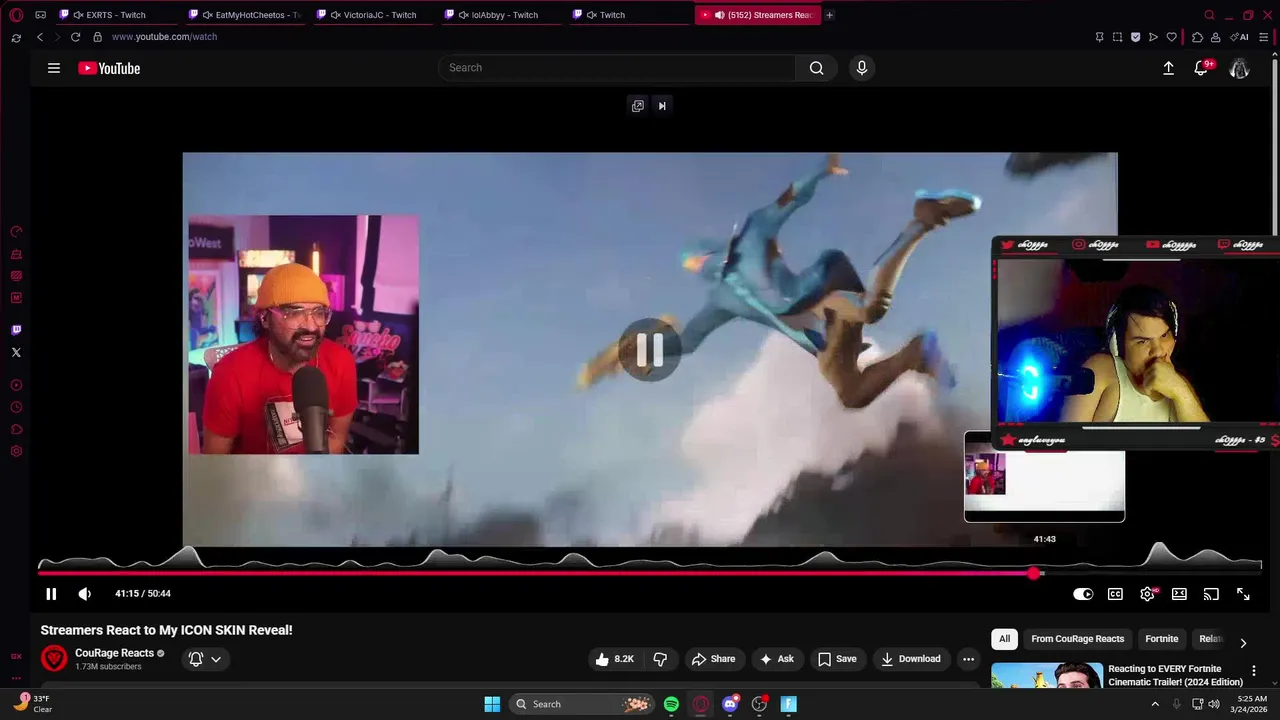Open Windows Start menu
This screenshot has height=720, width=1280.
tap(492, 704)
